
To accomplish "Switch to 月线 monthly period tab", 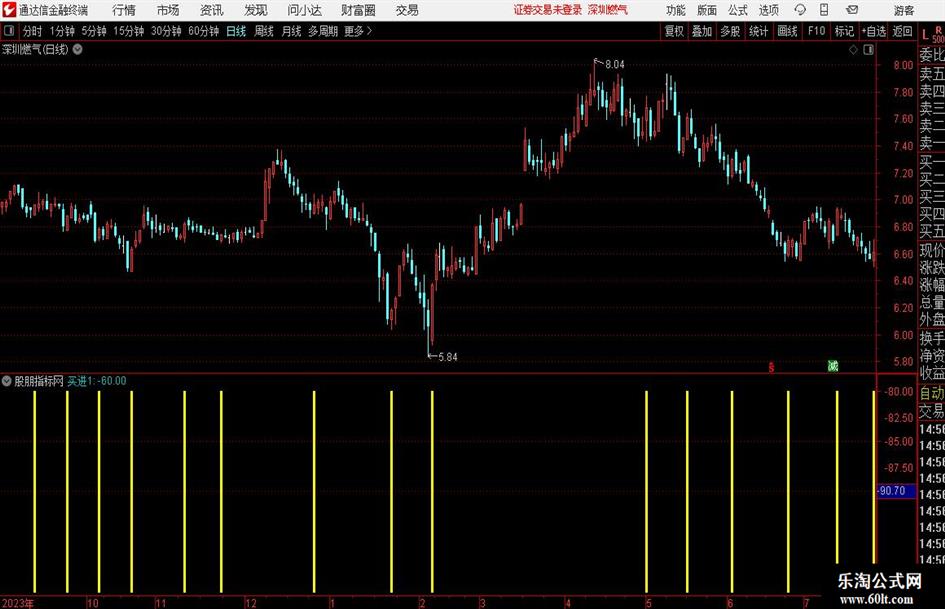I will [291, 31].
